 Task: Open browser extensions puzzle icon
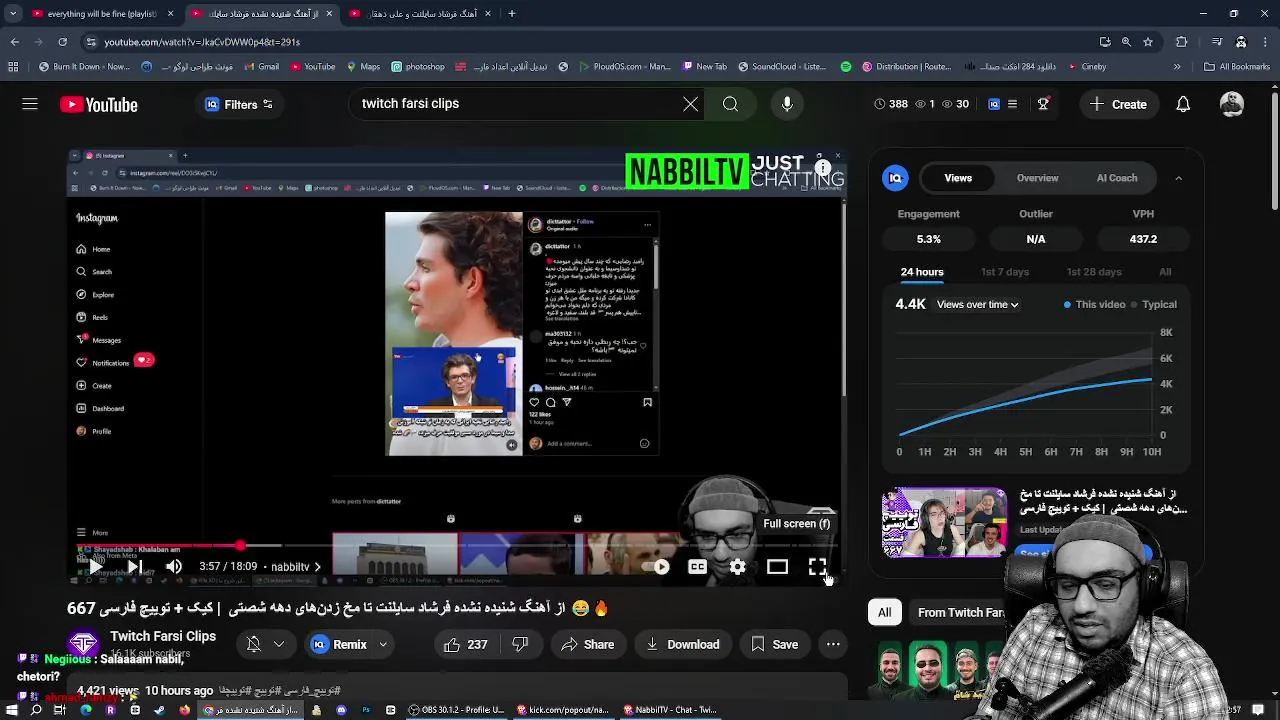click(1182, 42)
